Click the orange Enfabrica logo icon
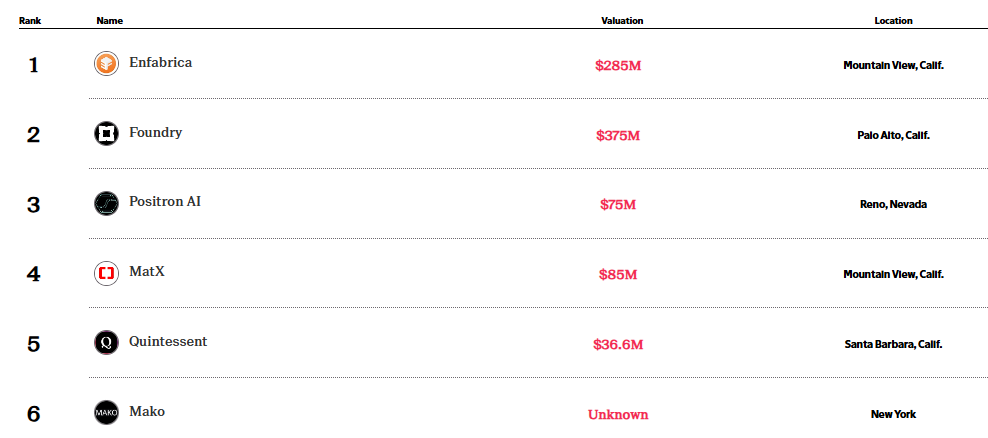 tap(106, 64)
